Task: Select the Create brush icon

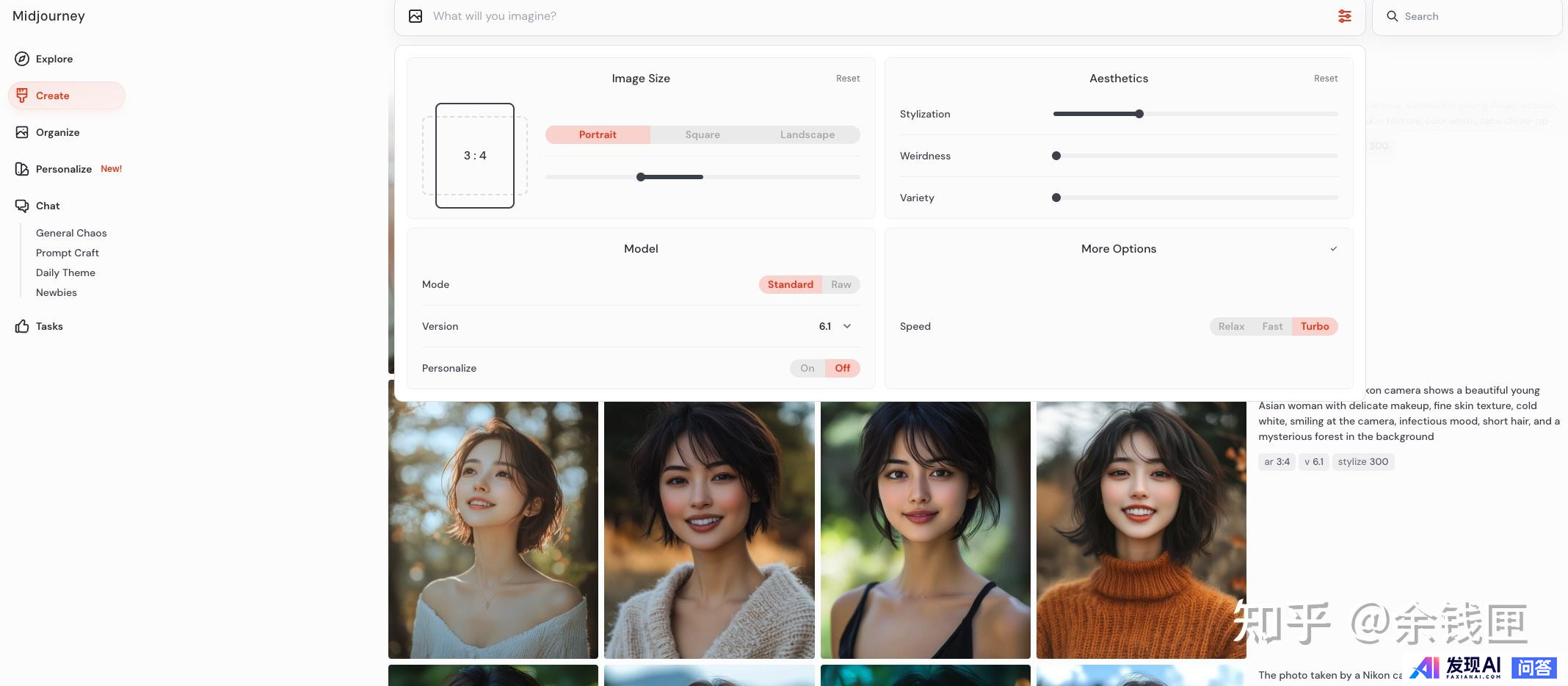Action: (22, 95)
